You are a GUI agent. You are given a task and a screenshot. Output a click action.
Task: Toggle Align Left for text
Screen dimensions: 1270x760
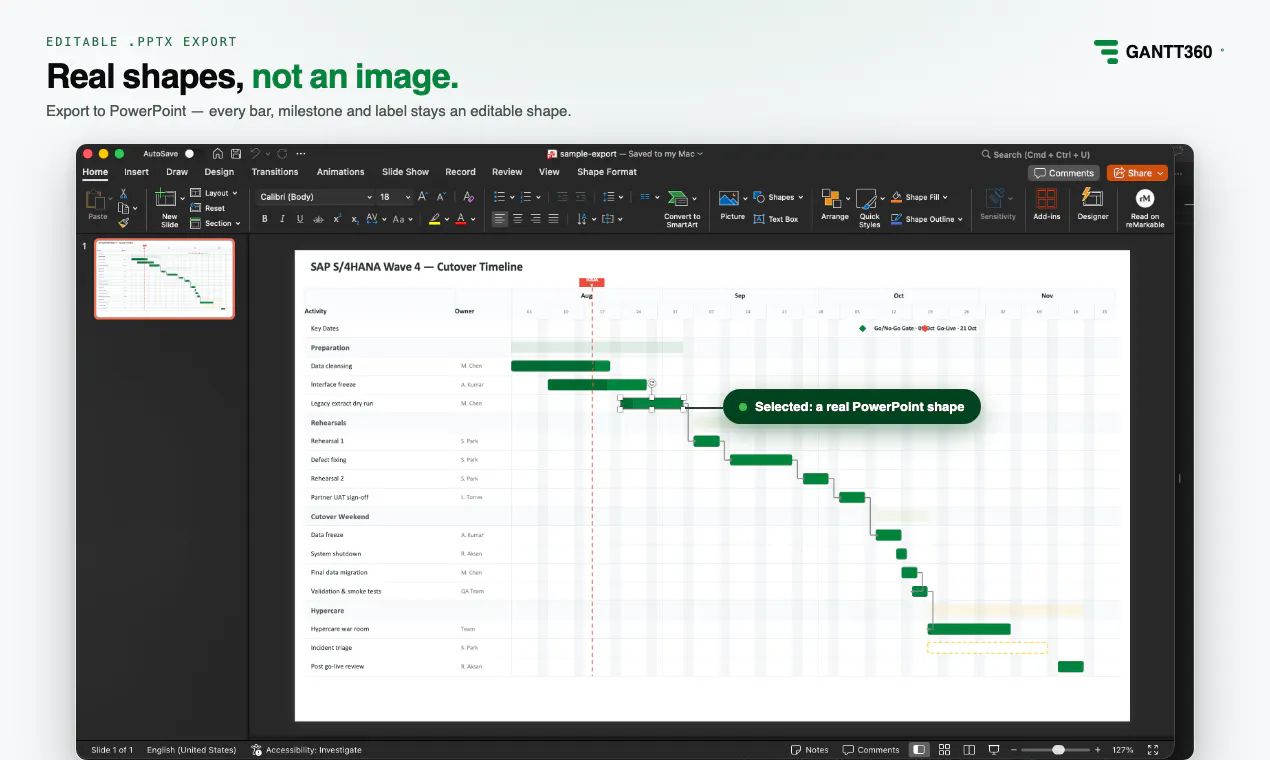tap(500, 219)
